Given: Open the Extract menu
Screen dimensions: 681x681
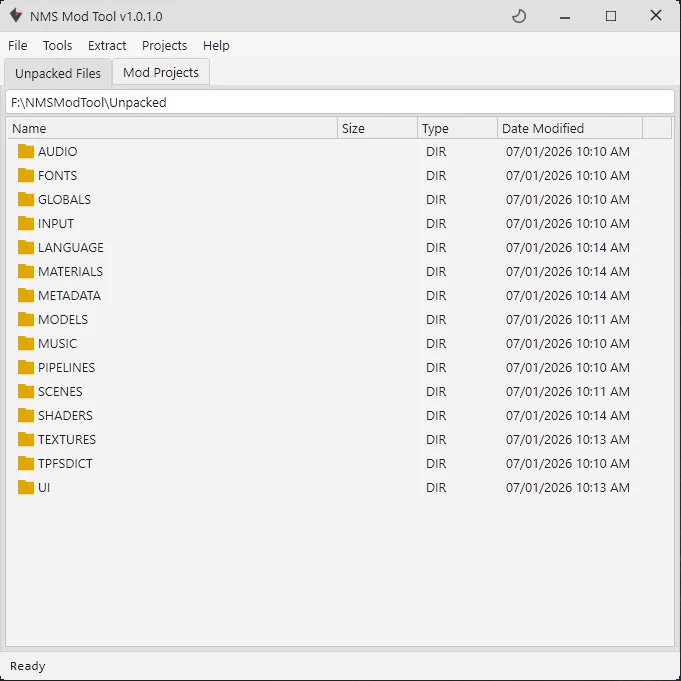Looking at the screenshot, I should (107, 45).
